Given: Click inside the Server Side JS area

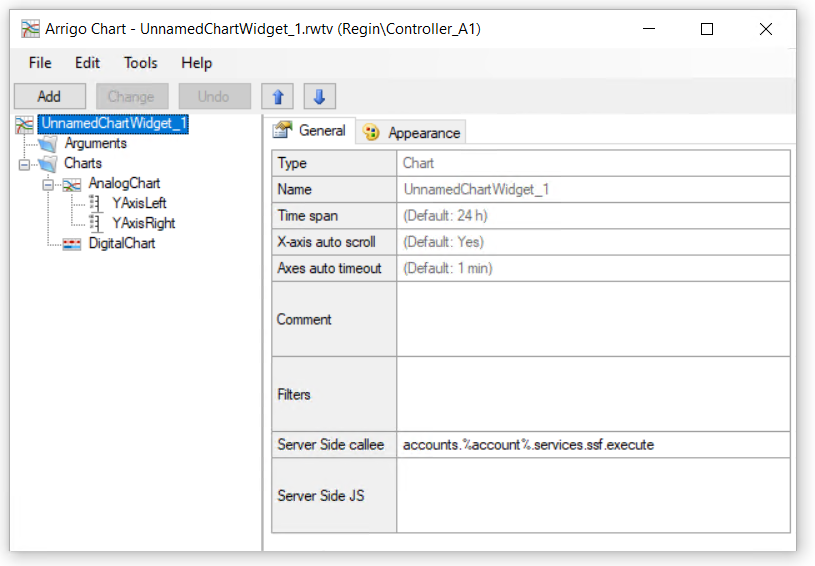Looking at the screenshot, I should (593, 495).
